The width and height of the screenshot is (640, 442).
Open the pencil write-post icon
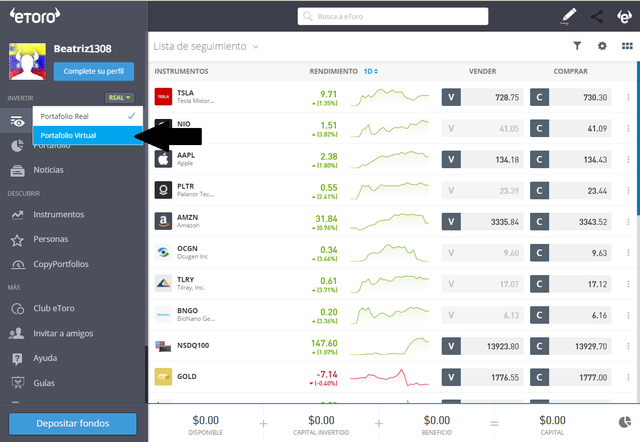coord(569,16)
